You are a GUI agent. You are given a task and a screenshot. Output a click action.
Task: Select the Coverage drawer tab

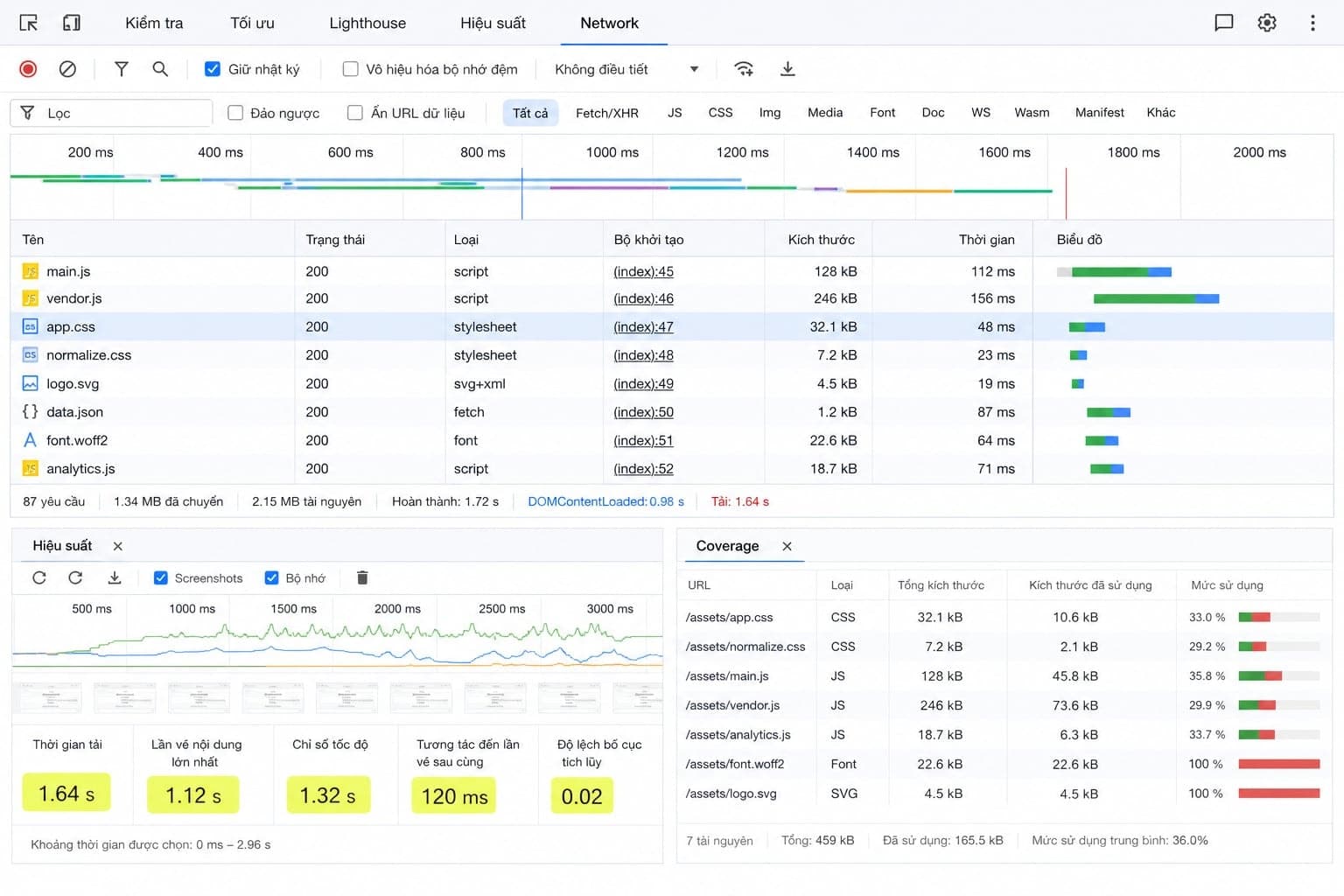click(x=727, y=546)
